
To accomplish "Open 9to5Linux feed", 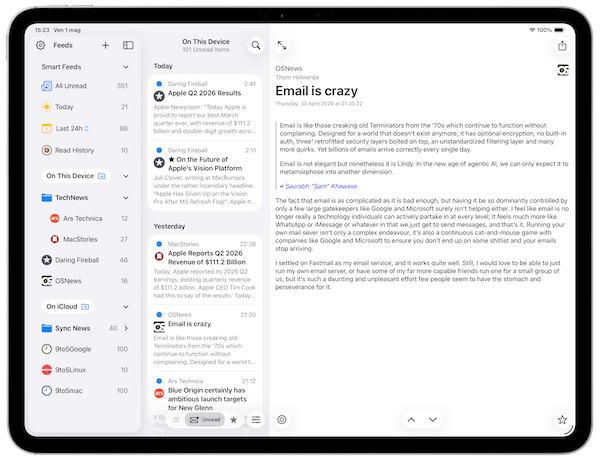I will 85,370.
